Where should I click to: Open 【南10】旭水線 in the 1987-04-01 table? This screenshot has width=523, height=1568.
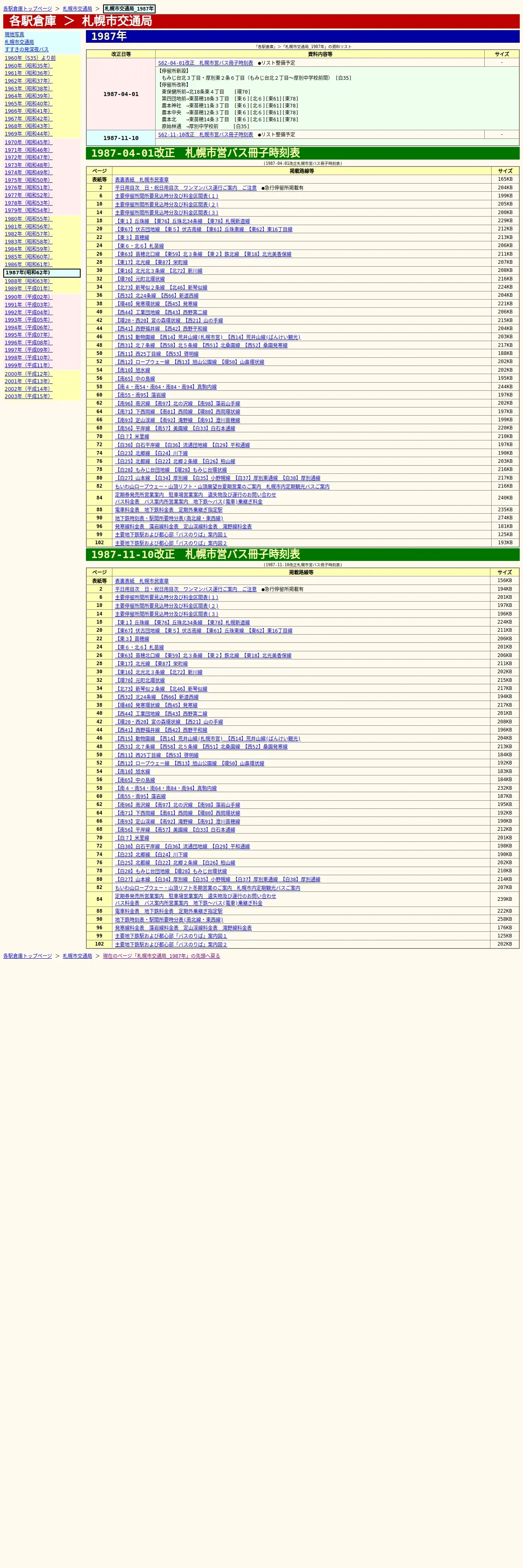tap(133, 371)
